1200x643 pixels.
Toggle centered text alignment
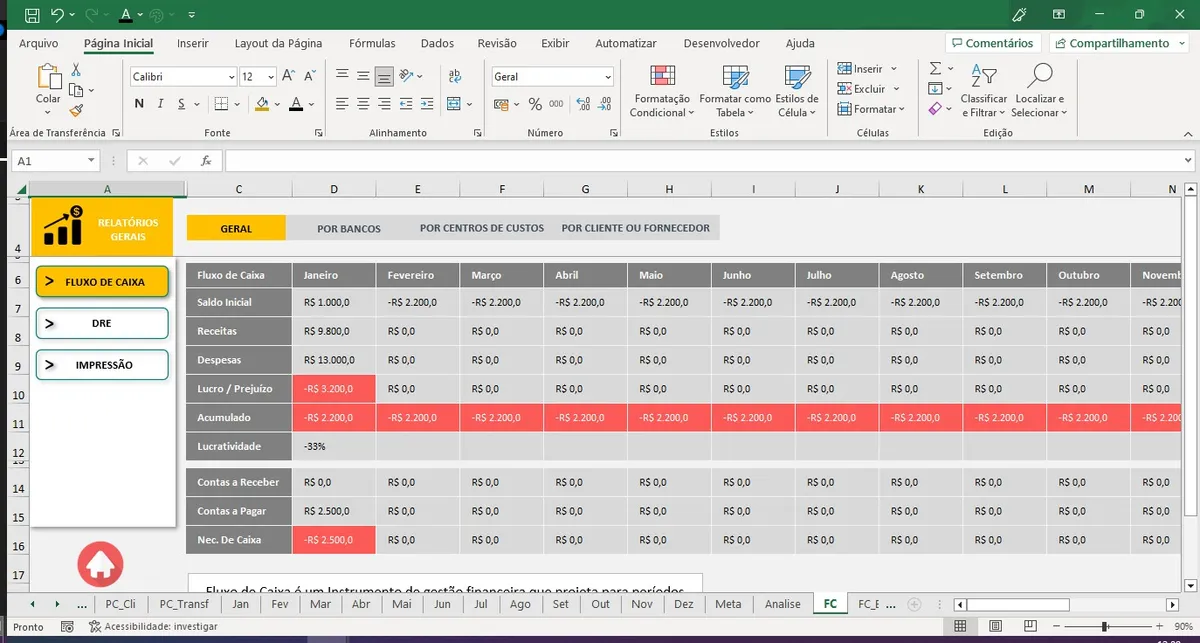pyautogui.click(x=363, y=104)
